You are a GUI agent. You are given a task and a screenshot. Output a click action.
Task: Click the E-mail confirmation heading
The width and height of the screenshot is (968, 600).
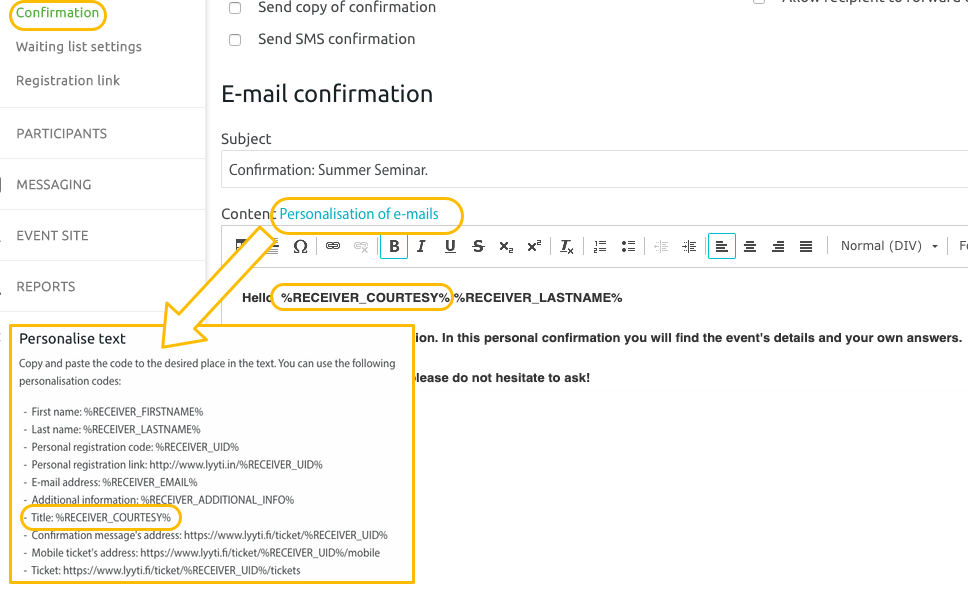[x=327, y=94]
